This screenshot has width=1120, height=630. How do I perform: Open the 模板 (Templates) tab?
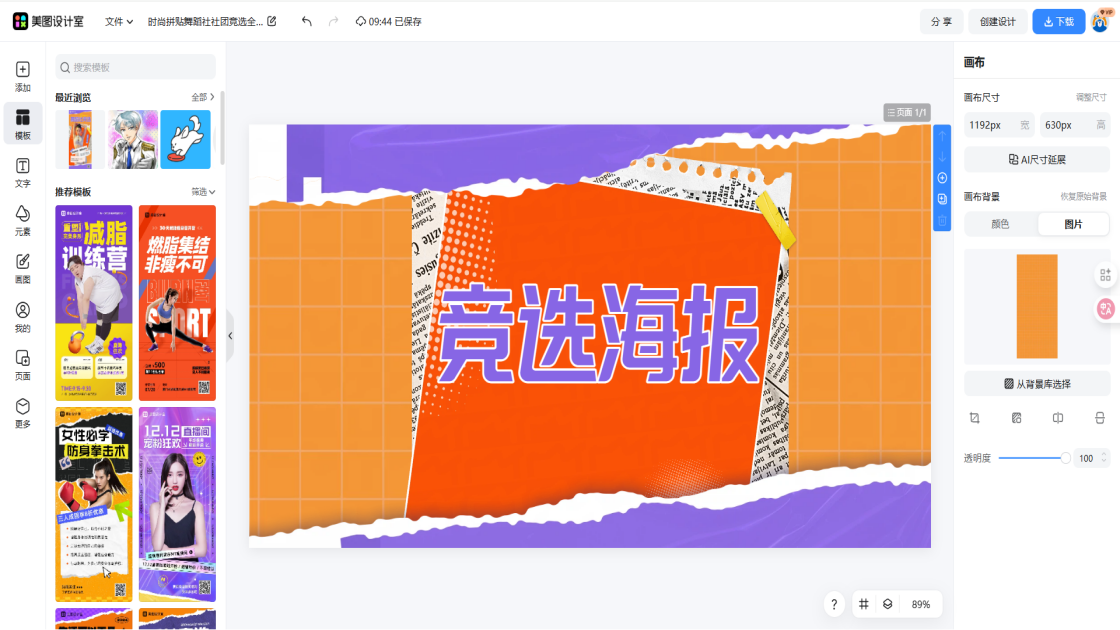(x=22, y=123)
